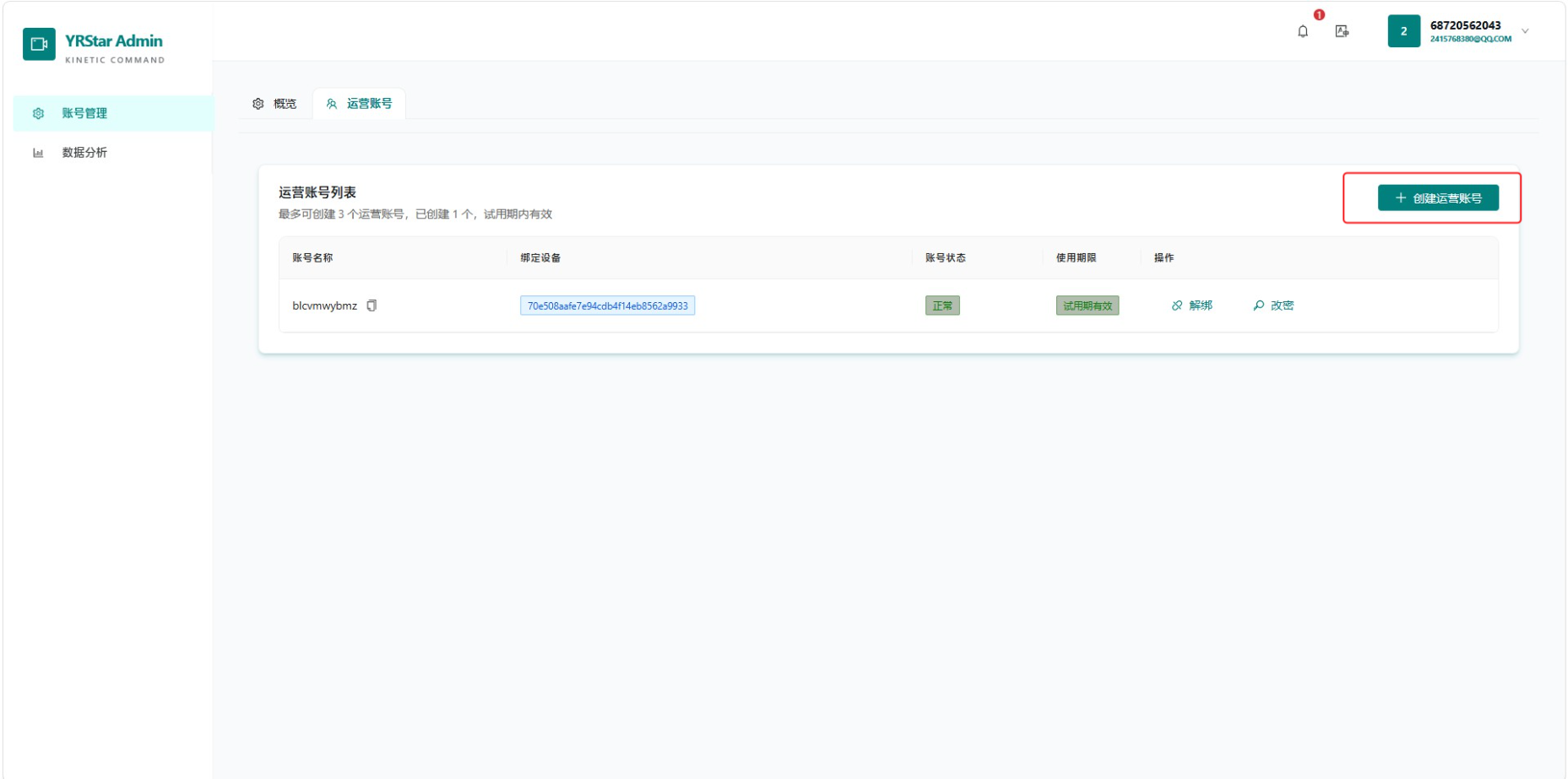This screenshot has height=779, width=1568.
Task: Click 改密 to change the password
Action: 1273,306
